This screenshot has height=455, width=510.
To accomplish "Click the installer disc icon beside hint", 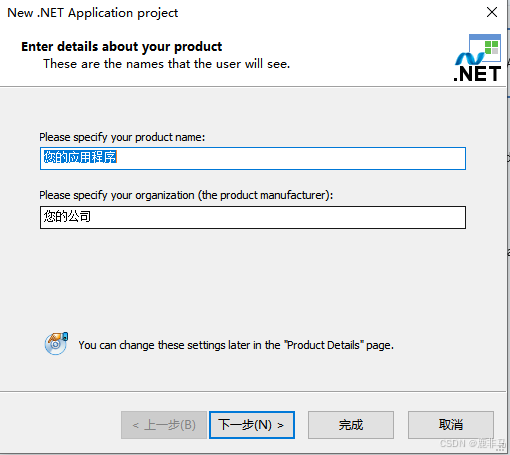I will 56,344.
